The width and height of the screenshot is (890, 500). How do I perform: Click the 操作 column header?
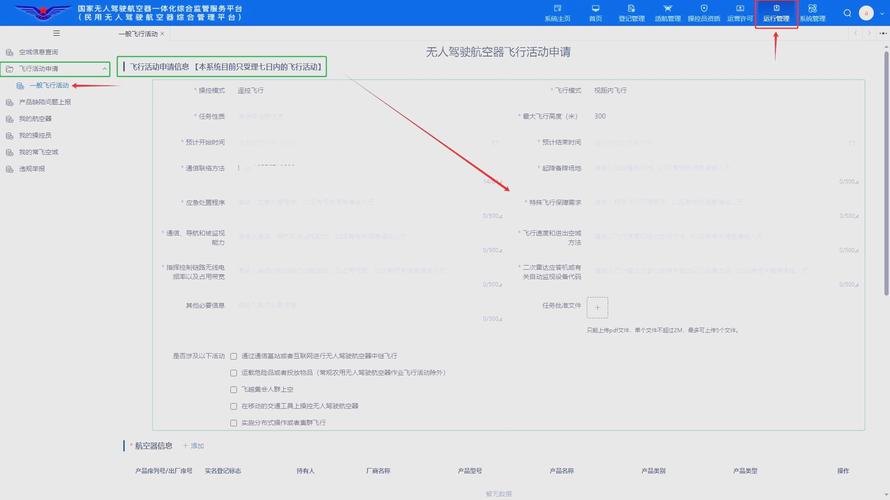(843, 471)
